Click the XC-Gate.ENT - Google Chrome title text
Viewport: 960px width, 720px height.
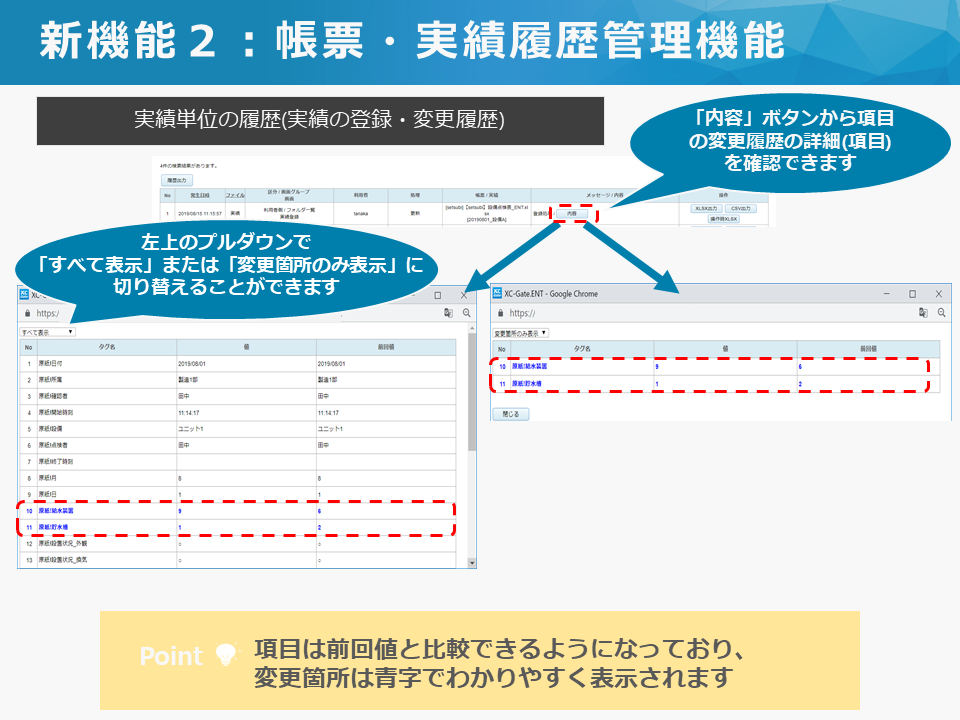(x=550, y=294)
